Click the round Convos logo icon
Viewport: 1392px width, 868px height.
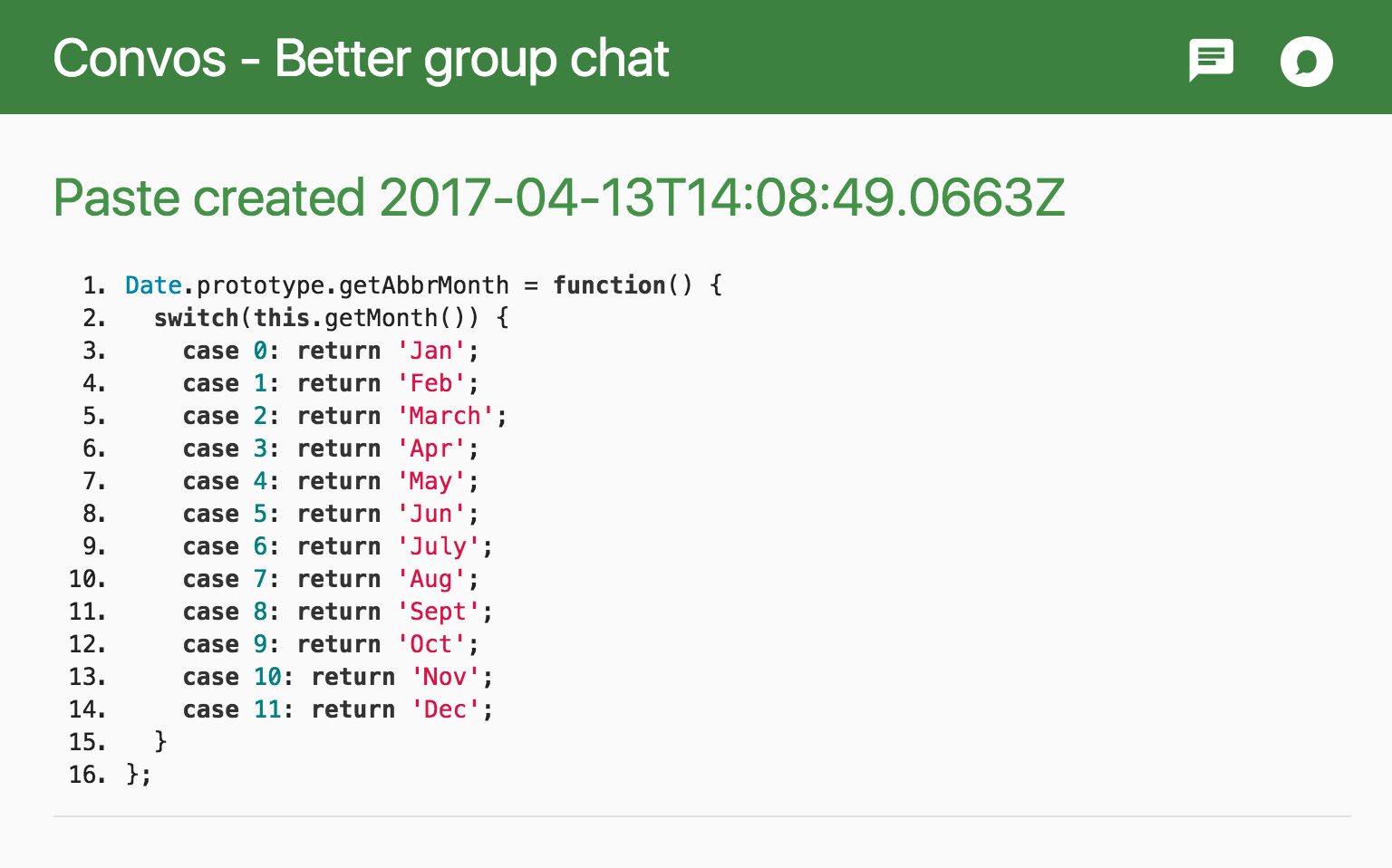pos(1306,61)
